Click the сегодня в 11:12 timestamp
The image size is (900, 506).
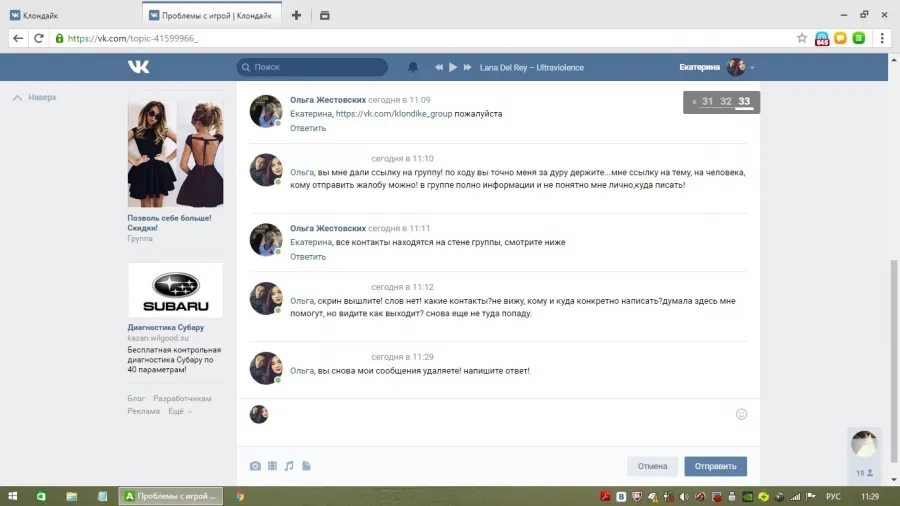pyautogui.click(x=402, y=287)
